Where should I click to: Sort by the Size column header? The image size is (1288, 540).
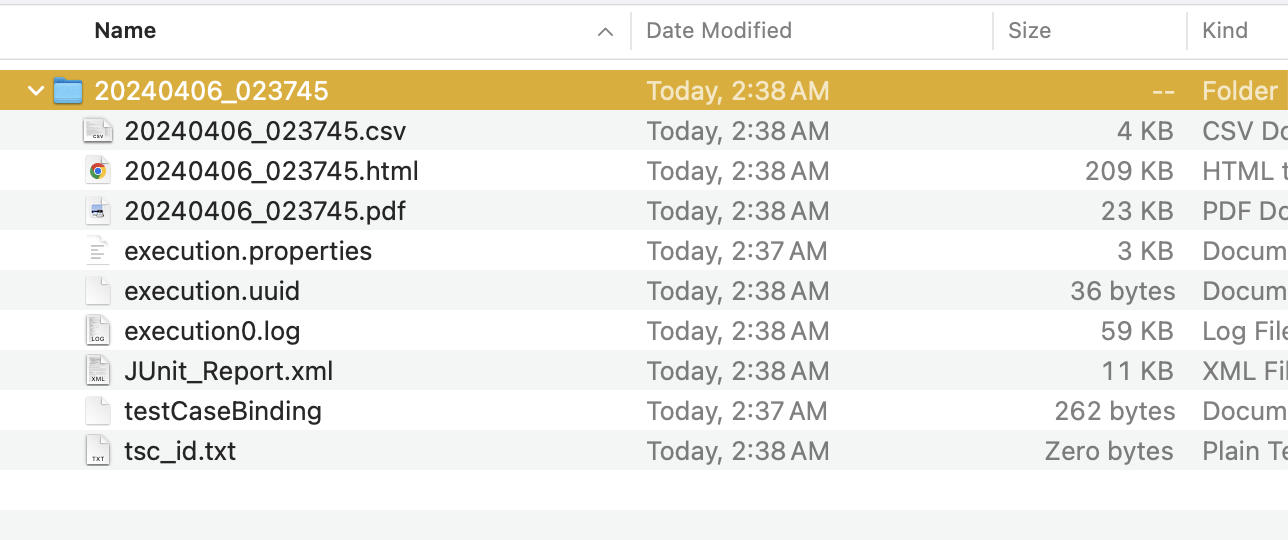pyautogui.click(x=1029, y=30)
